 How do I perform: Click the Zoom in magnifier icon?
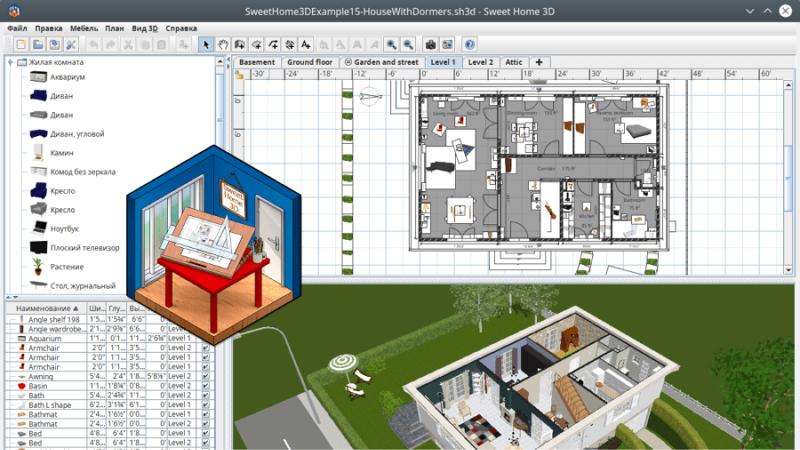pyautogui.click(x=391, y=44)
